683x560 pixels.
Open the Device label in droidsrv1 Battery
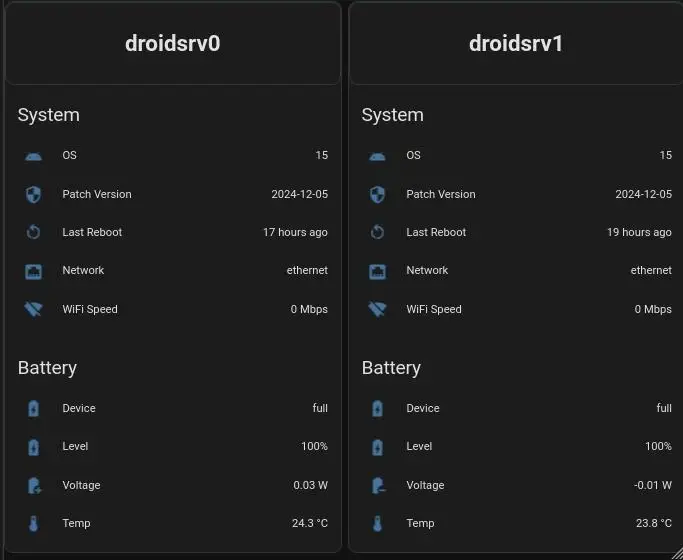click(423, 408)
